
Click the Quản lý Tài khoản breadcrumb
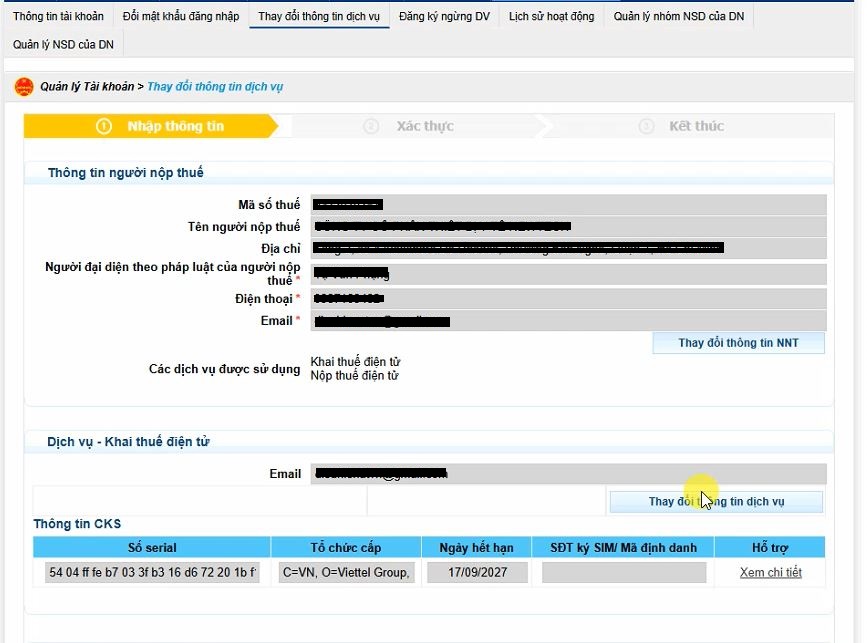[87, 87]
